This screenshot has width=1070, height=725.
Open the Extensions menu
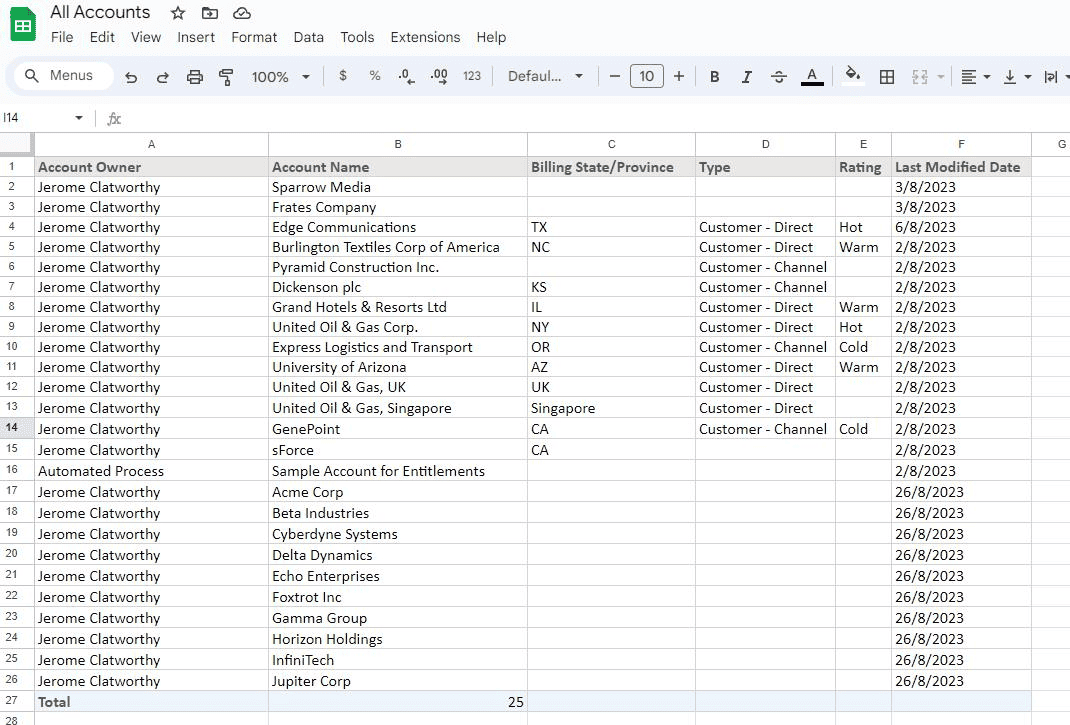pos(425,37)
